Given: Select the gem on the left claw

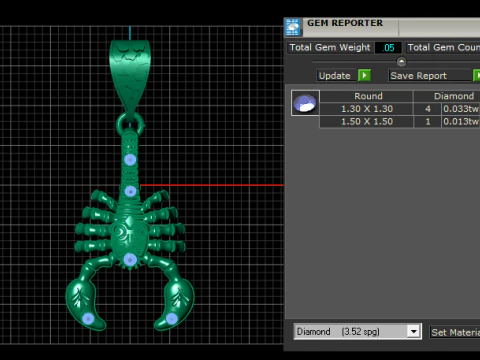Looking at the screenshot, I should tap(88, 319).
